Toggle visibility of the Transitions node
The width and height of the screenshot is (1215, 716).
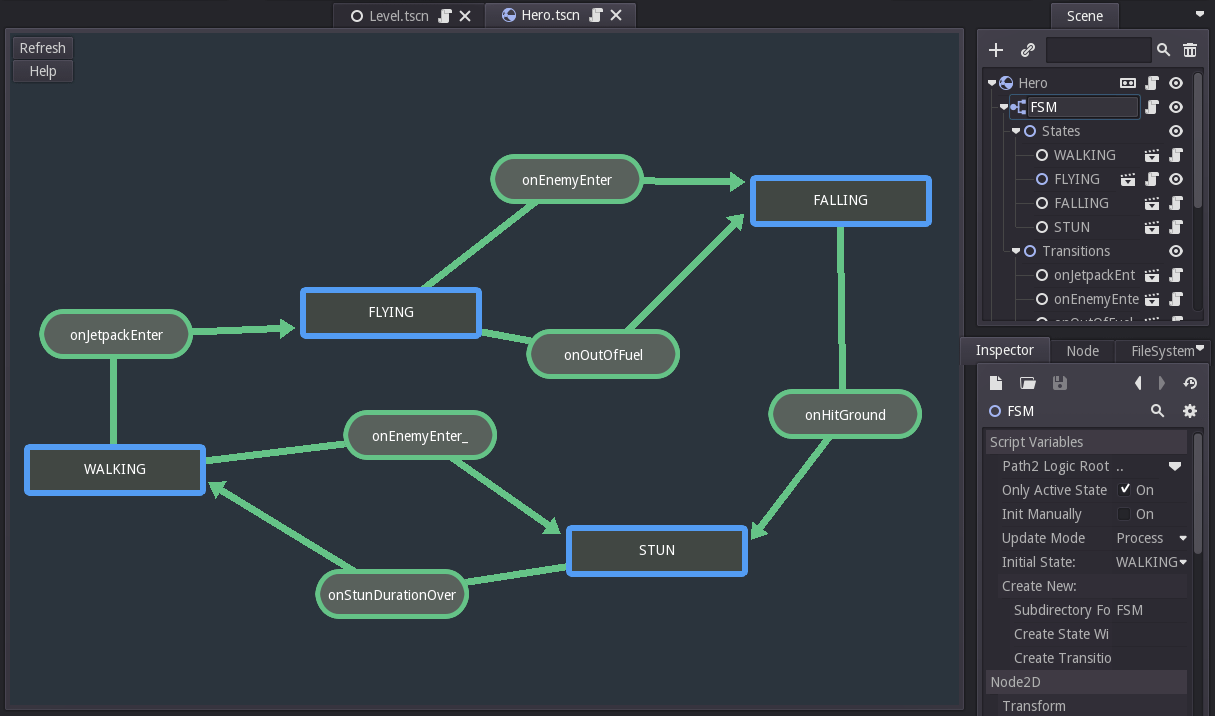(1176, 251)
